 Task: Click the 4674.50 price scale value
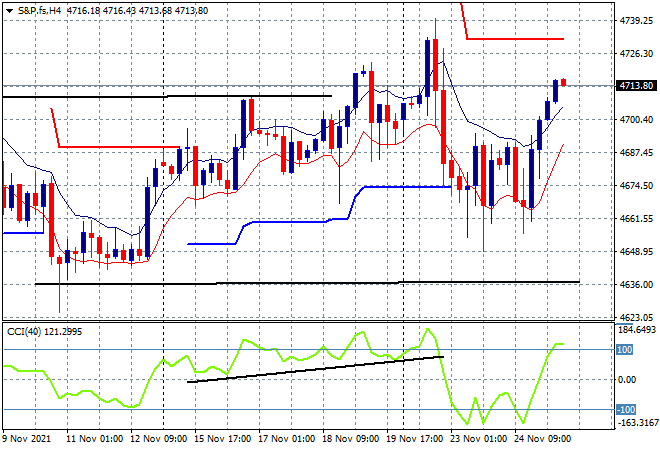pos(636,186)
